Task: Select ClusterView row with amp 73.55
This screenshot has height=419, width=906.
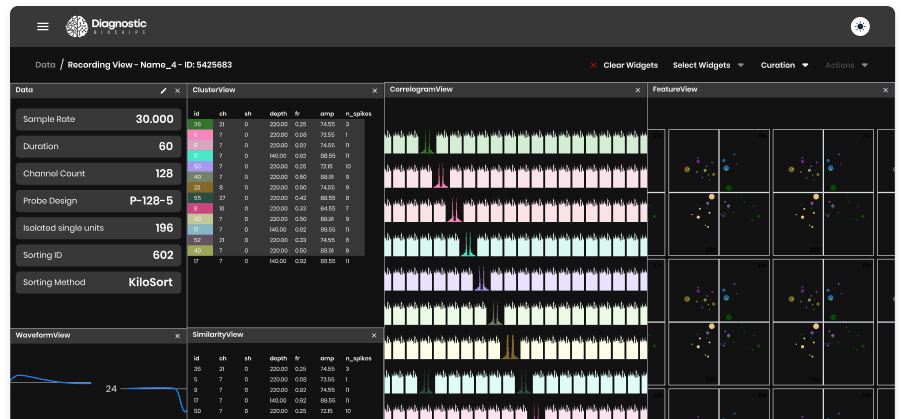Action: click(x=276, y=135)
